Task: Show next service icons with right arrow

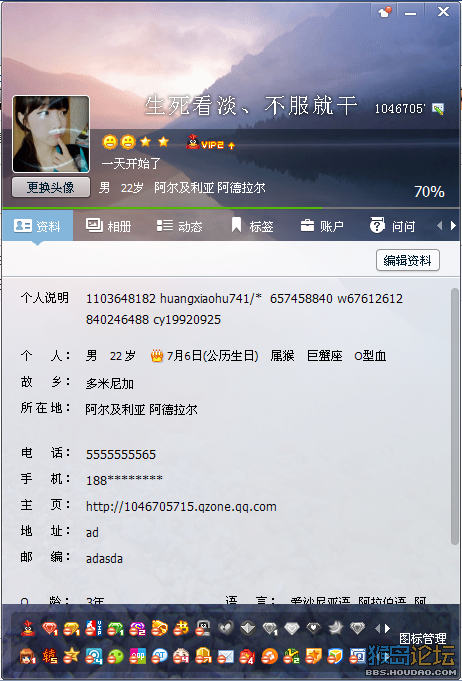Action: [387, 628]
